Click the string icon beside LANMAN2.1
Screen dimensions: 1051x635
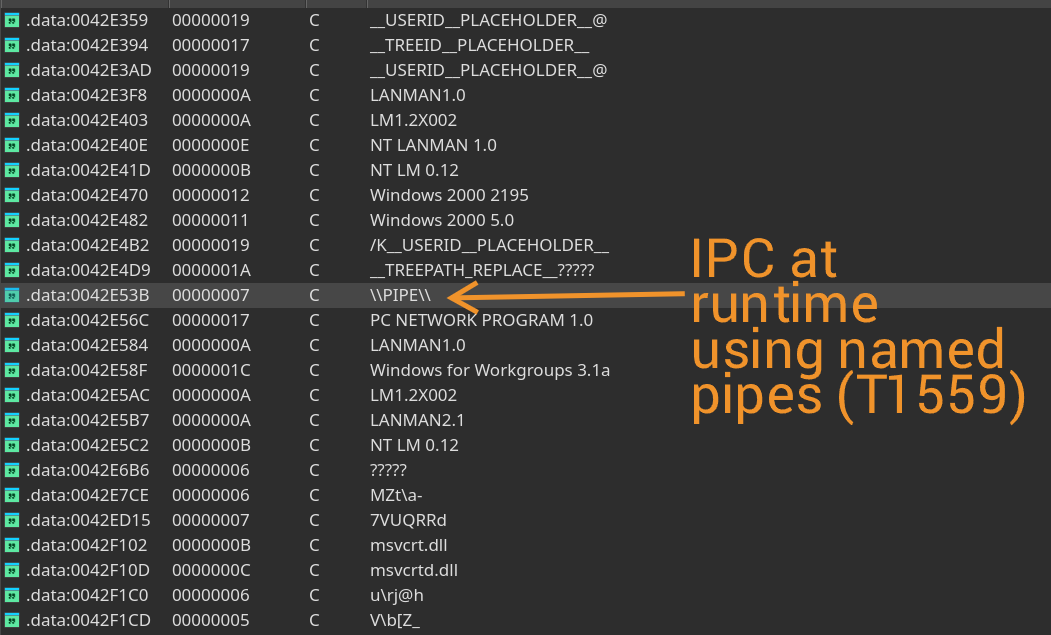pos(12,420)
